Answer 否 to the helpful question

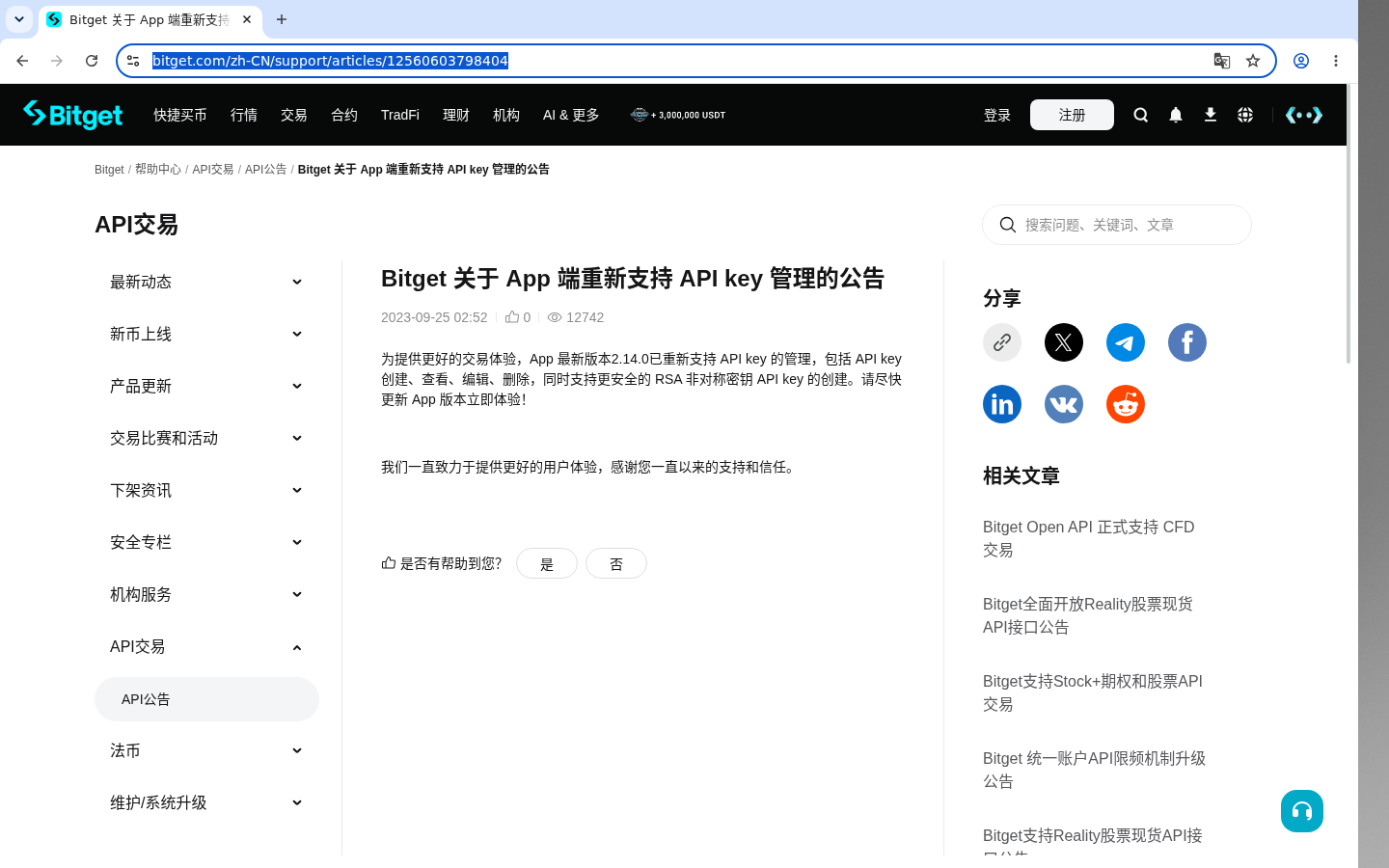[x=616, y=563]
